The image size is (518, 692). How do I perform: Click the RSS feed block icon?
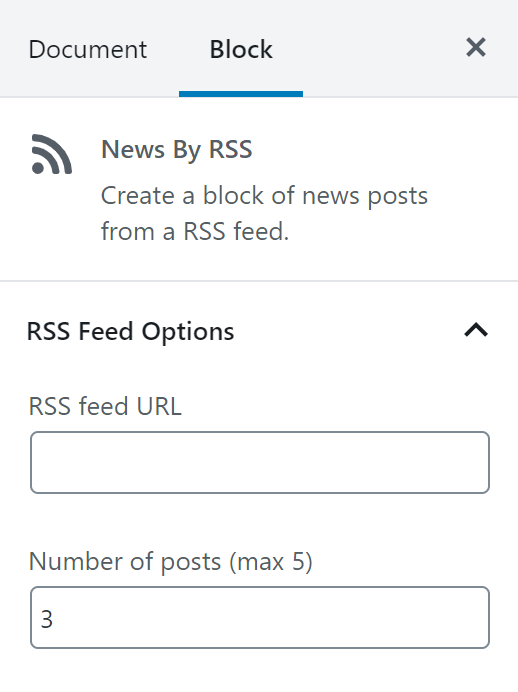[x=52, y=154]
